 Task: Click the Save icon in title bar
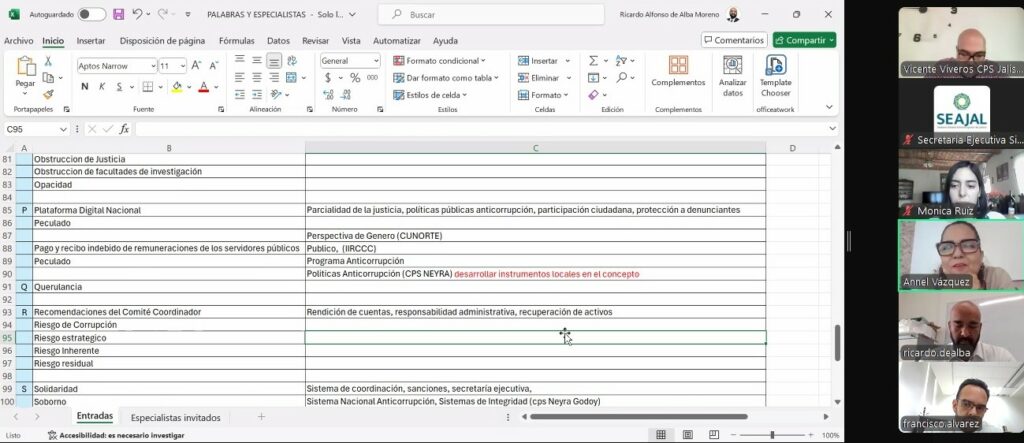[118, 15]
